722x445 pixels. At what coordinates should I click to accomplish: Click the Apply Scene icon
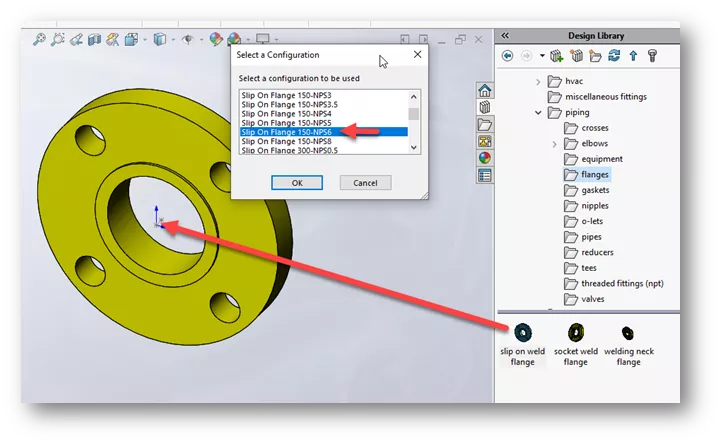(x=234, y=39)
